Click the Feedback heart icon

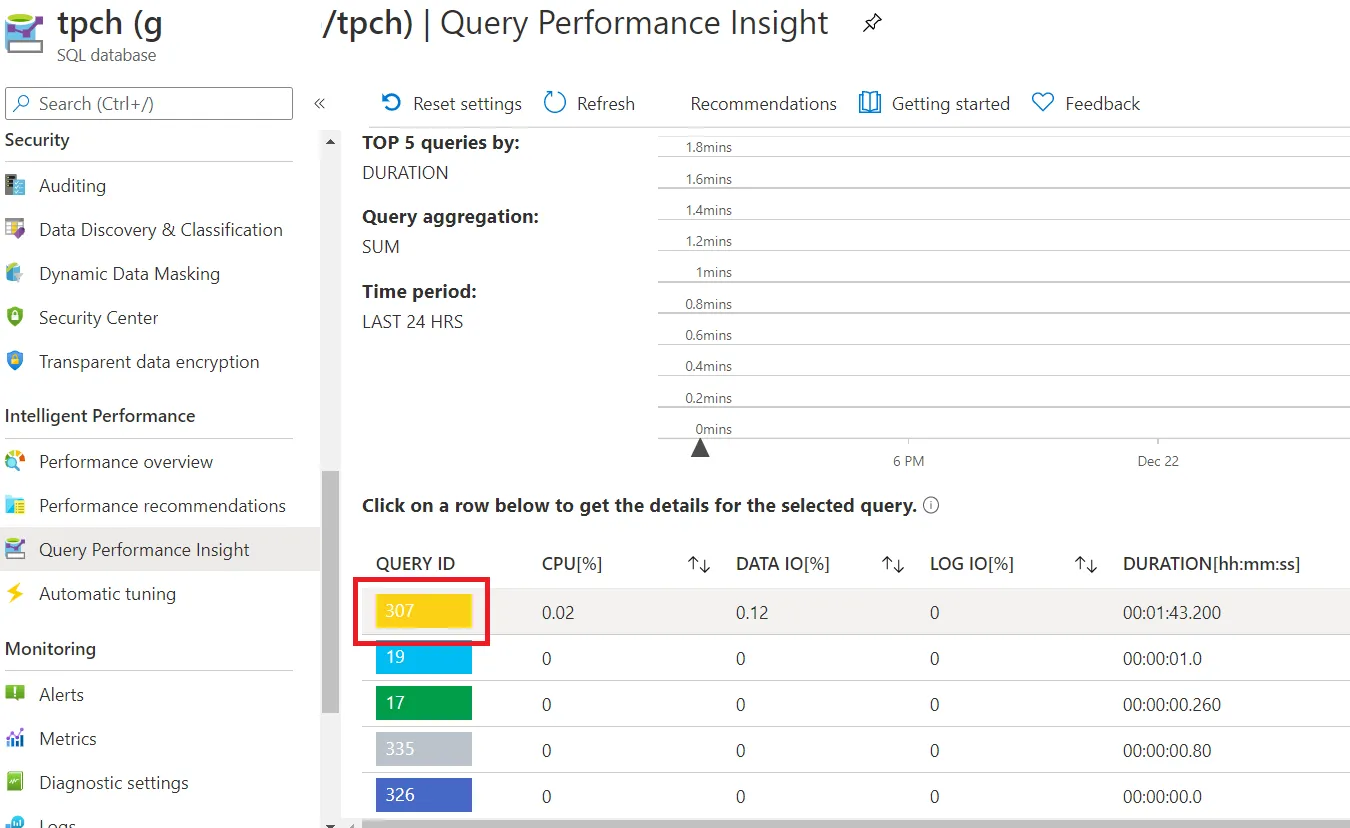[x=1043, y=103]
